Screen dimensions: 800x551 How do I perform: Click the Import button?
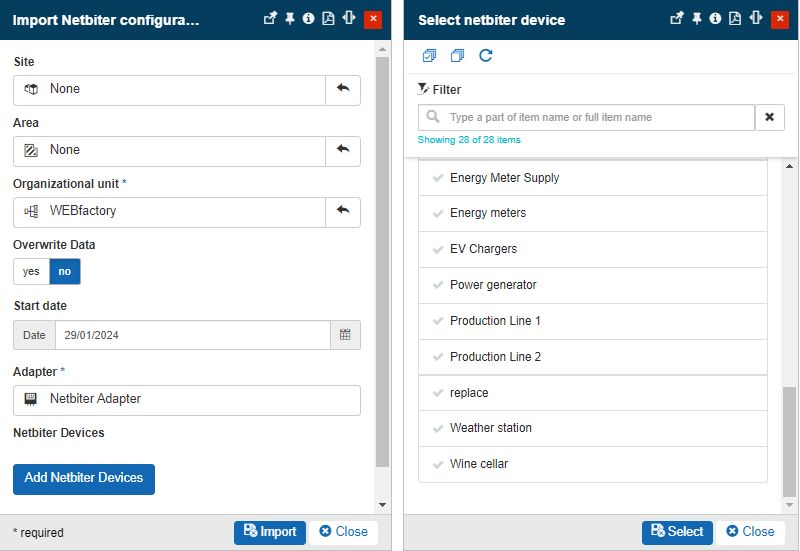[270, 532]
